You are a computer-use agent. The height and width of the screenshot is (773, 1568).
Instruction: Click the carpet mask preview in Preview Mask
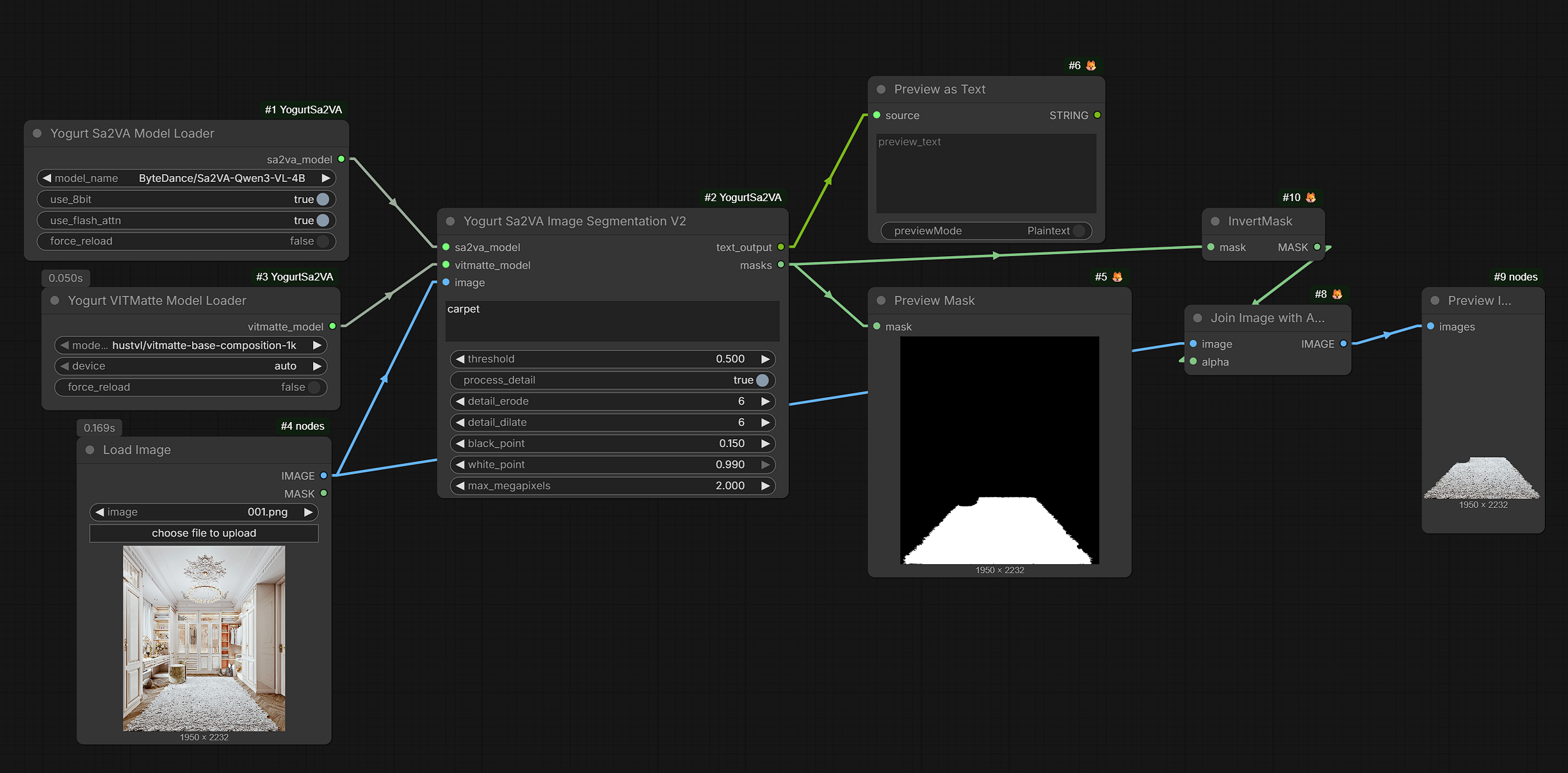click(x=999, y=450)
